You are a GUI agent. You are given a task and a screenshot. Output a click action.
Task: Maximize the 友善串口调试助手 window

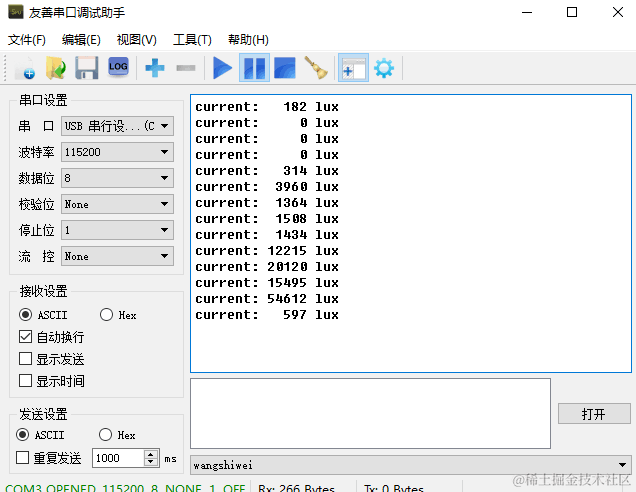[x=572, y=12]
